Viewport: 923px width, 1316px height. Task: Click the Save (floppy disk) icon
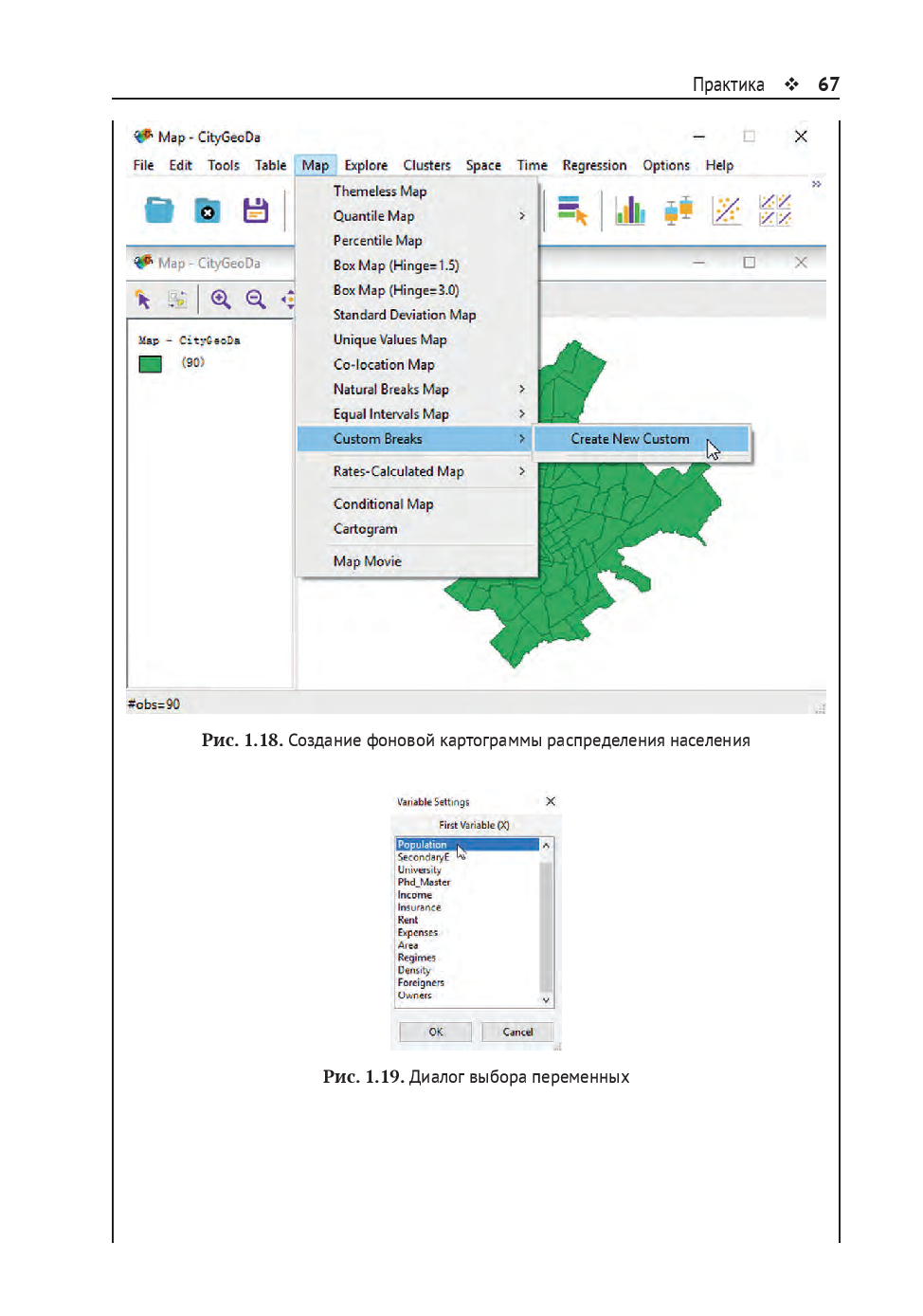(255, 210)
